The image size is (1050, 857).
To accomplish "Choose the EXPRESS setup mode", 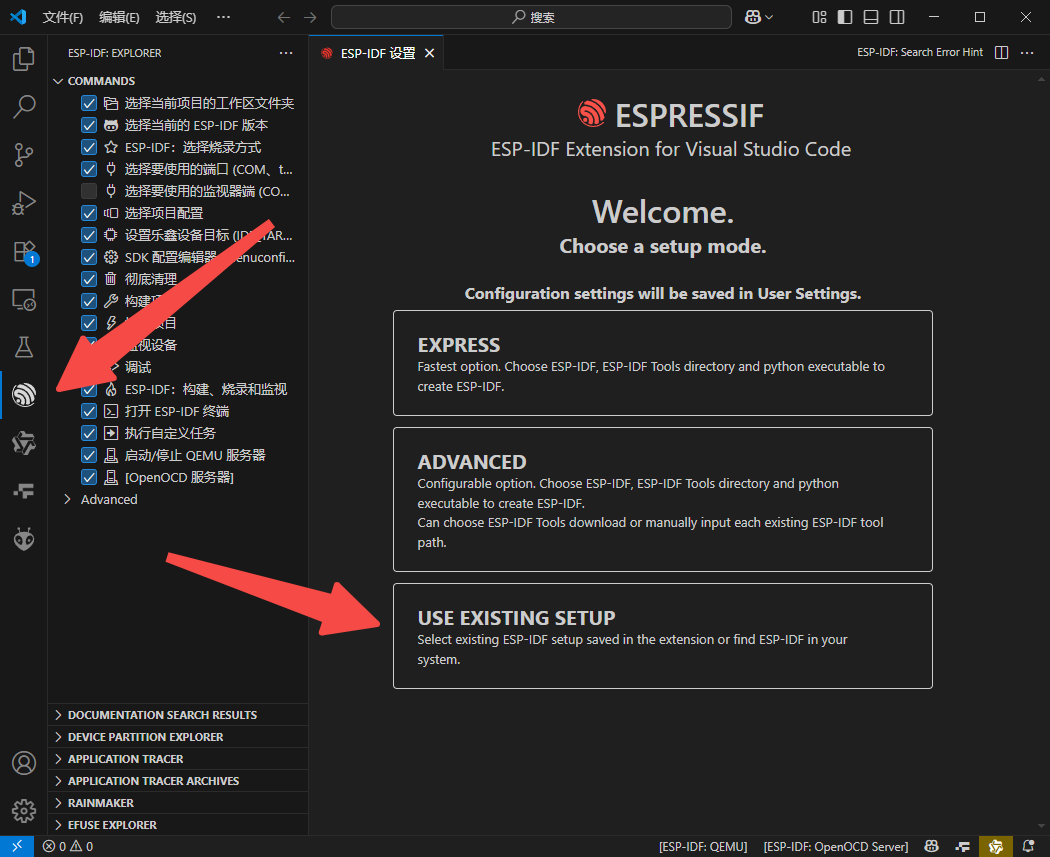I will (662, 362).
